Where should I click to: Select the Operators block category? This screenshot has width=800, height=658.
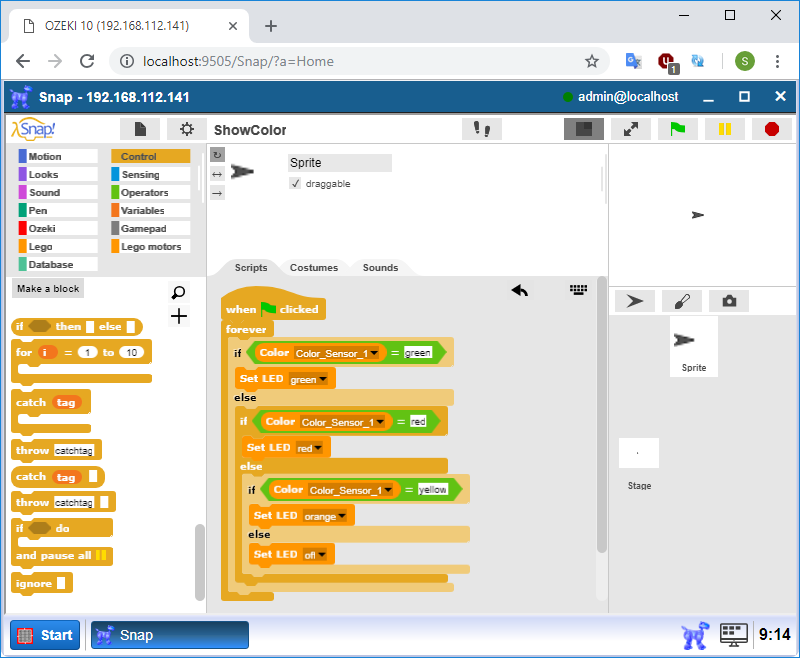click(x=151, y=192)
